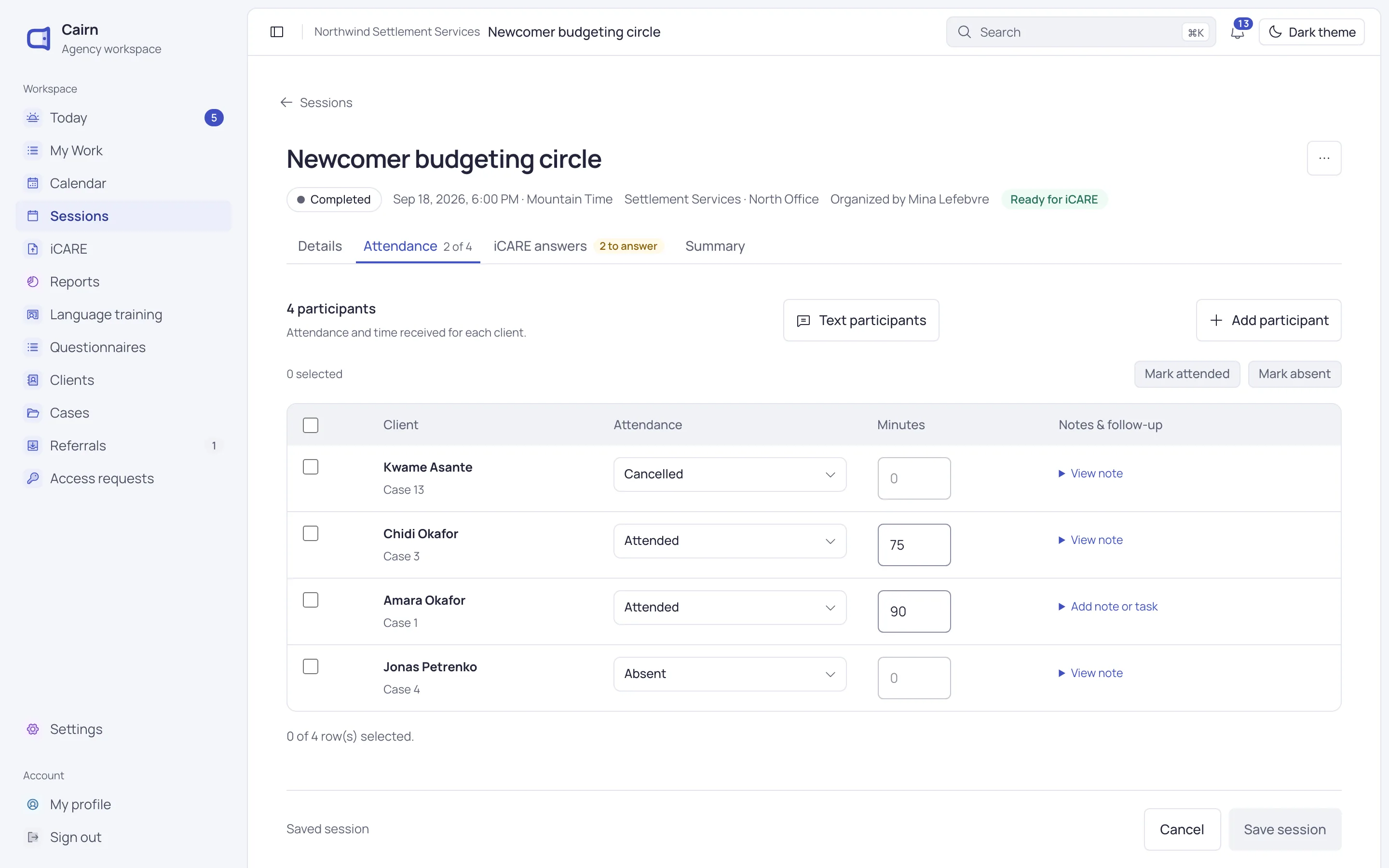
Task: Select Amara Okafor's row checkbox
Action: [311, 600]
